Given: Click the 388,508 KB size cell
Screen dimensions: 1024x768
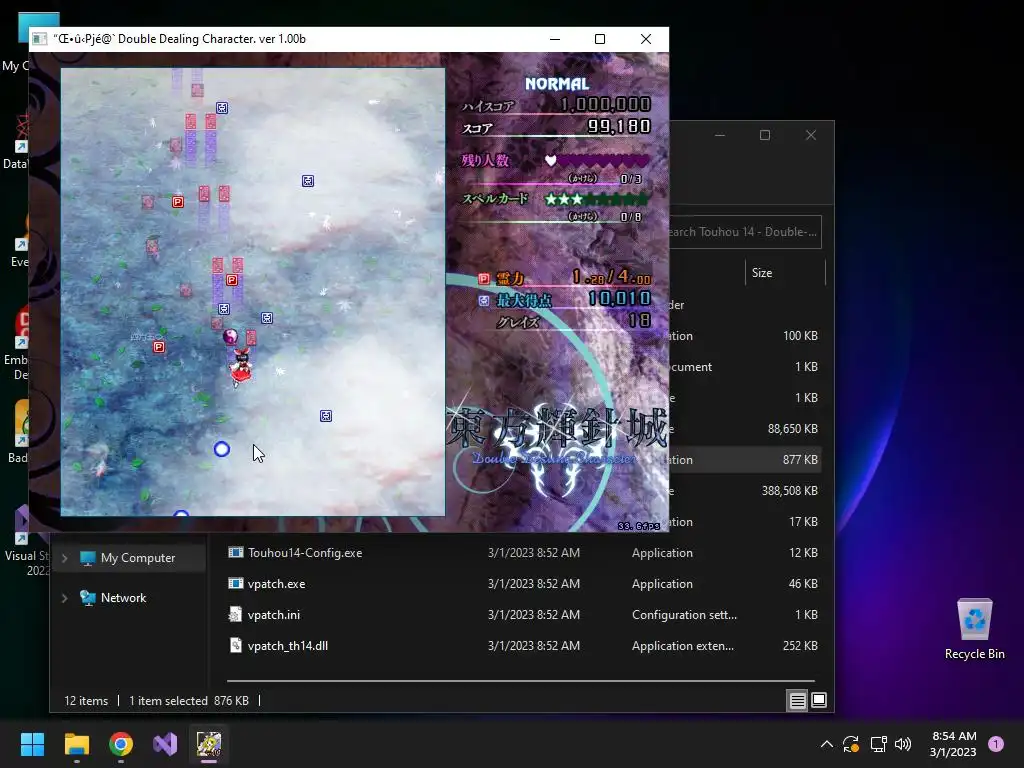Looking at the screenshot, I should point(790,490).
